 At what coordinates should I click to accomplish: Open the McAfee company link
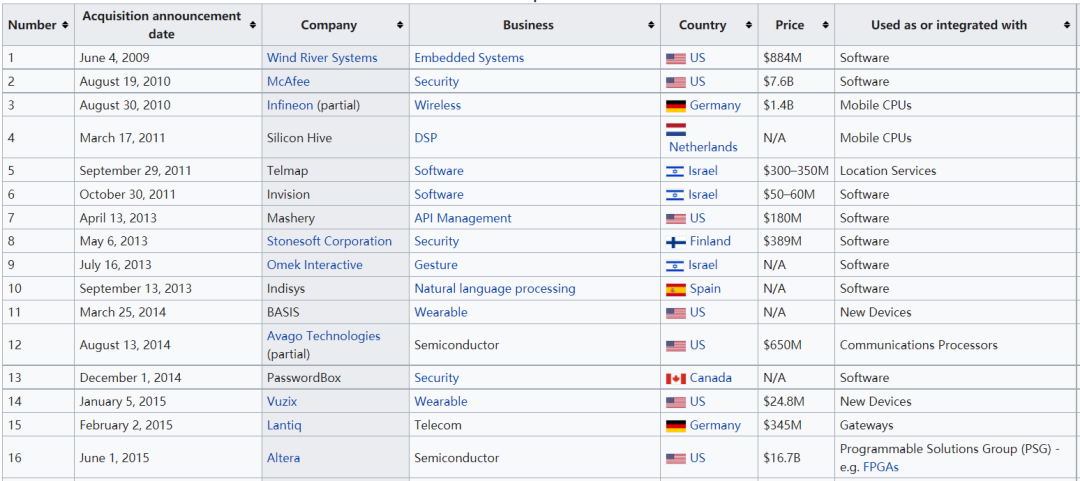288,81
